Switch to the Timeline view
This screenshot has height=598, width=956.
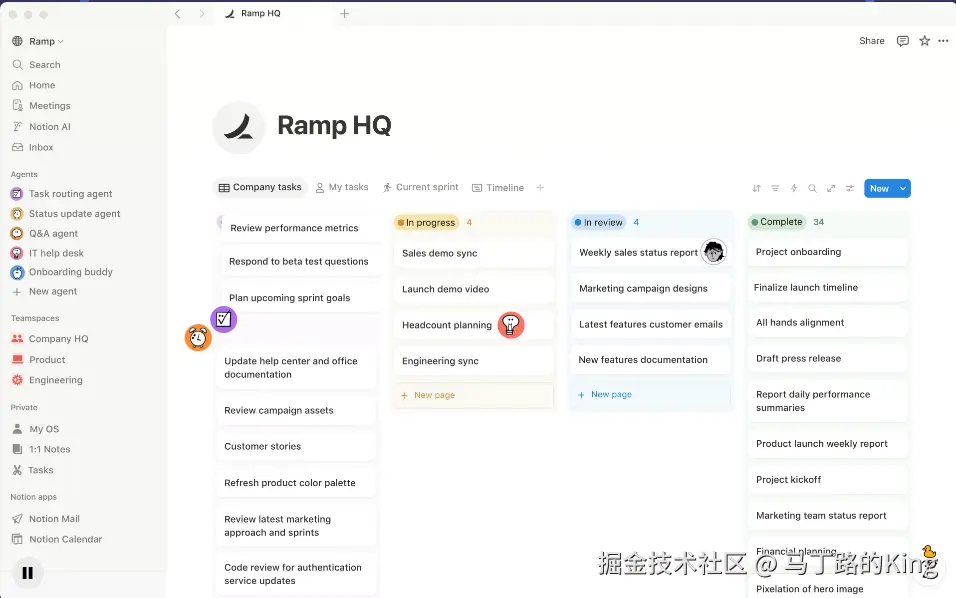click(x=498, y=188)
